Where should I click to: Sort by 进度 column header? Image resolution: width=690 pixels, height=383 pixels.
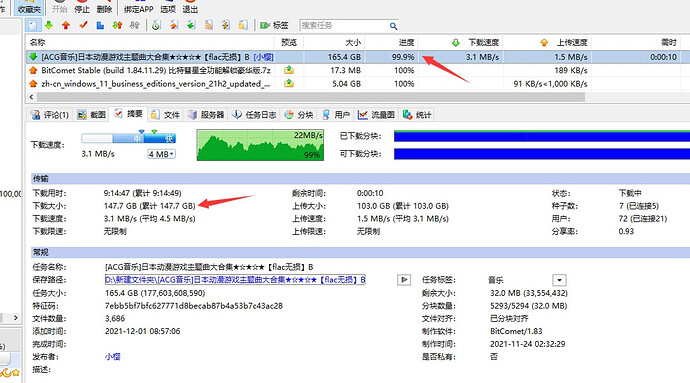(391, 43)
